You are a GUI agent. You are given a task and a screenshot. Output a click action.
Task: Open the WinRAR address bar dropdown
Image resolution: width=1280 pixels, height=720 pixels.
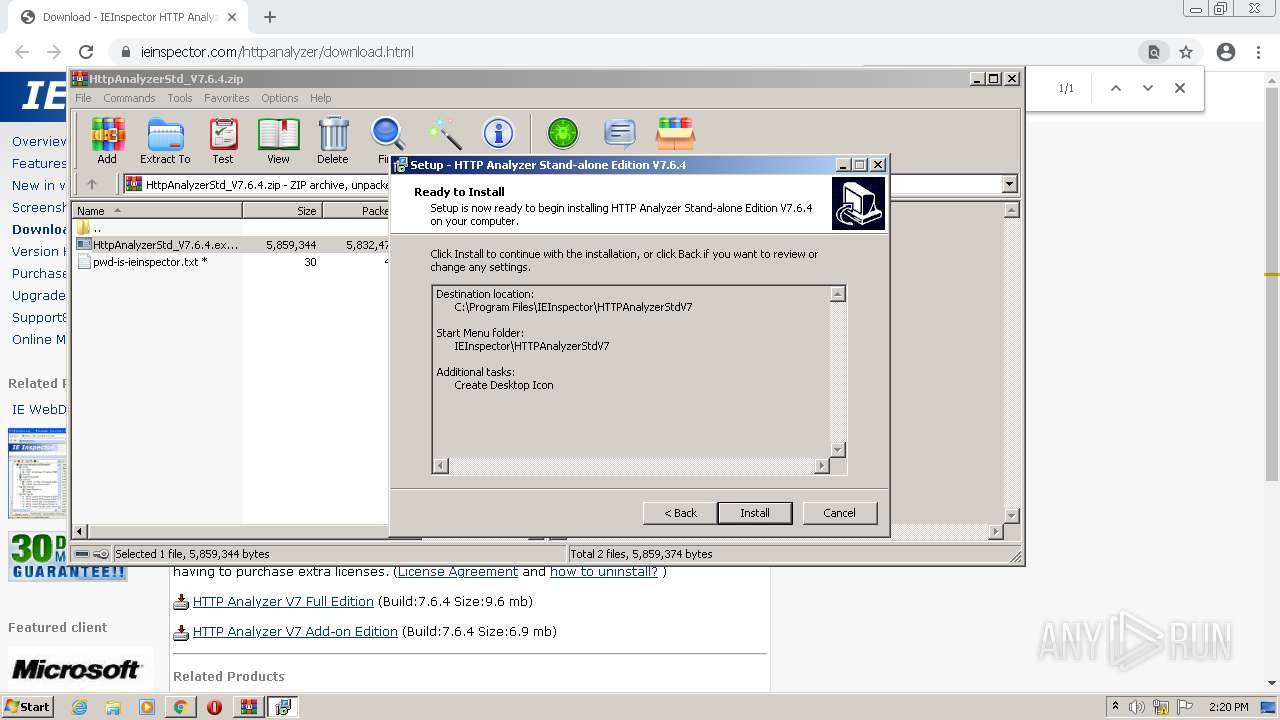[x=1009, y=184]
